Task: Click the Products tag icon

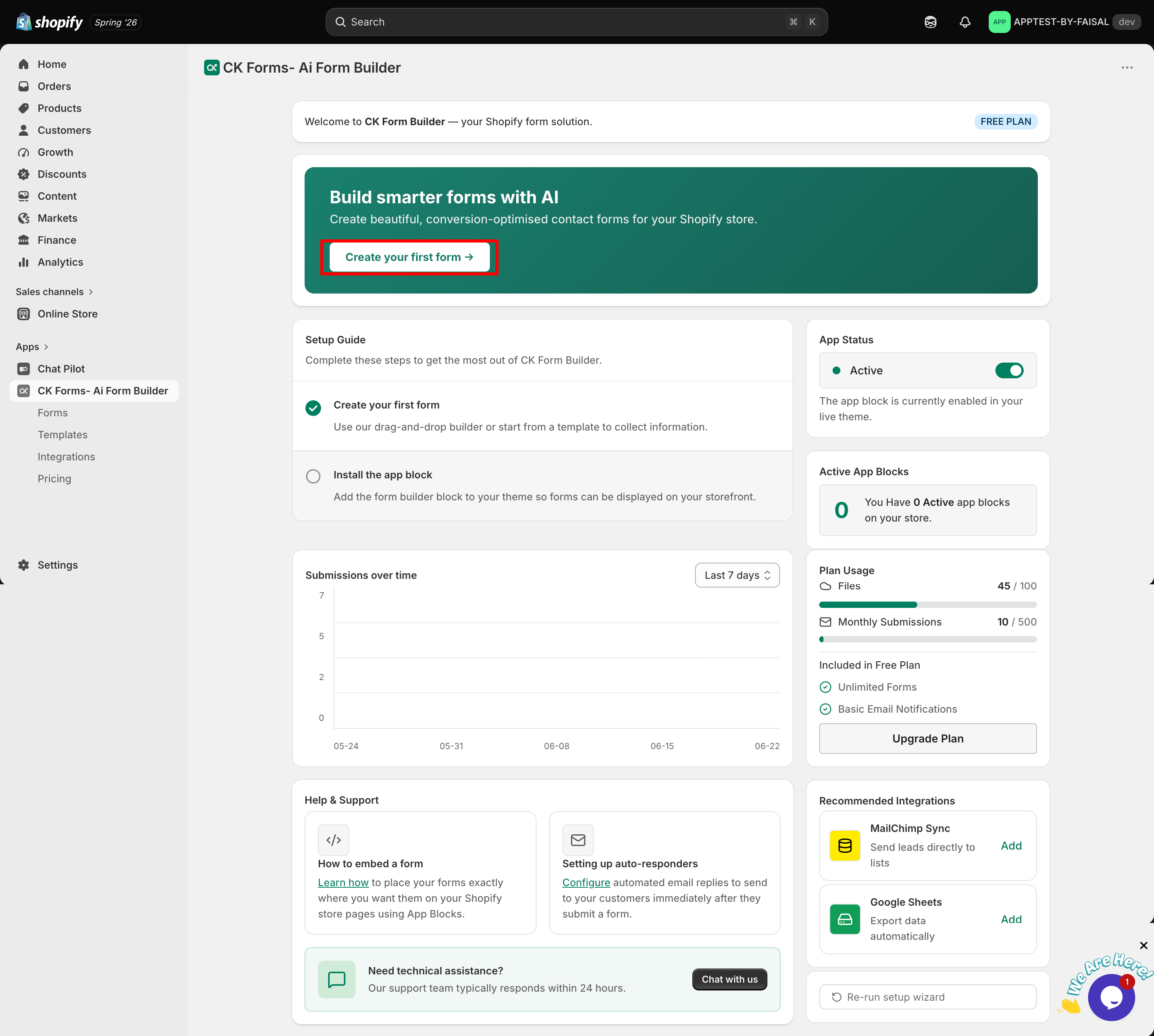Action: tap(23, 108)
